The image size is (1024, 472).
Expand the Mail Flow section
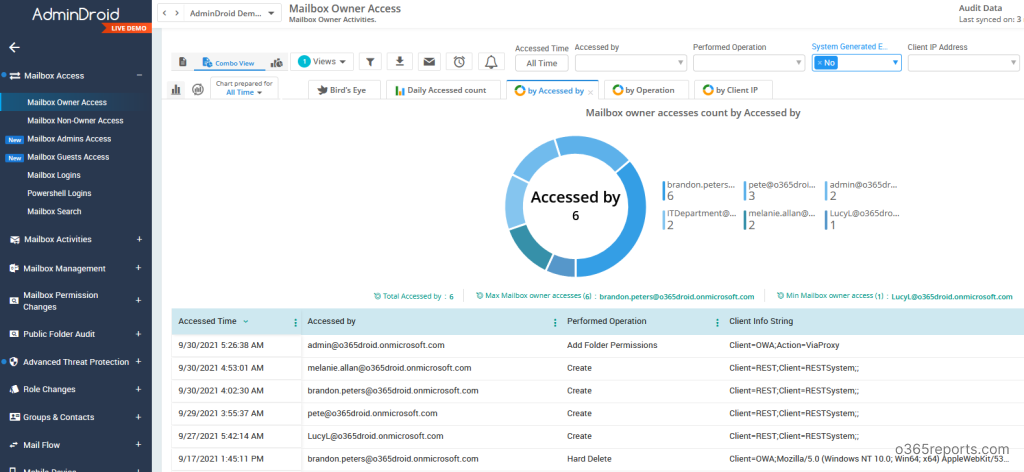139,445
